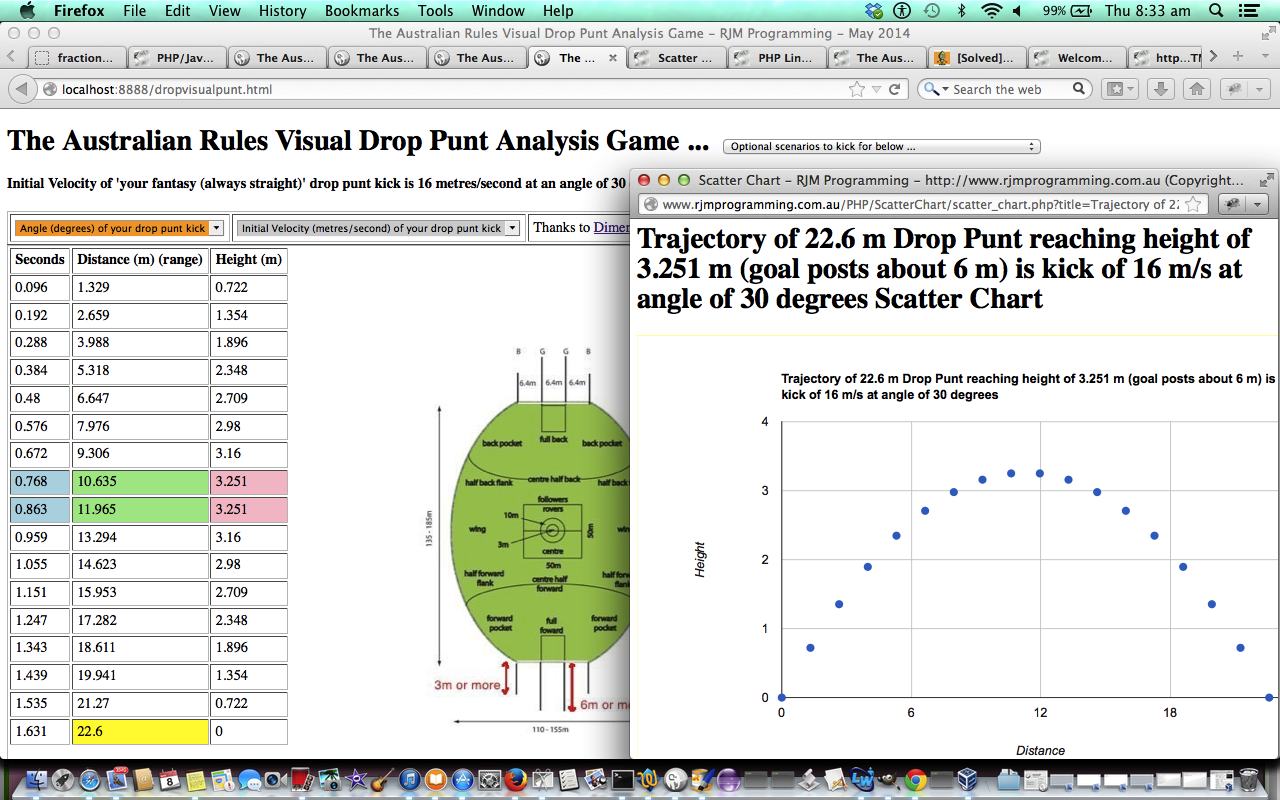The height and width of the screenshot is (800, 1280).
Task: Switch to the Scatter tab
Action: (678, 57)
